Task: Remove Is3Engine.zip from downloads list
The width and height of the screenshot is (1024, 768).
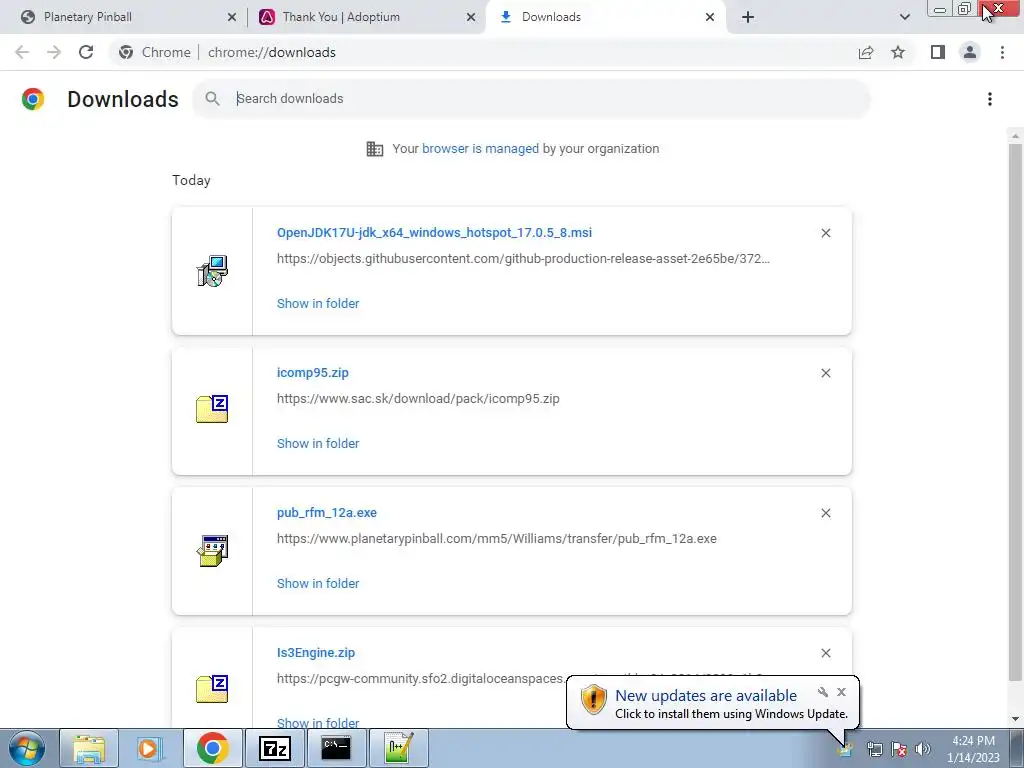Action: click(x=825, y=653)
